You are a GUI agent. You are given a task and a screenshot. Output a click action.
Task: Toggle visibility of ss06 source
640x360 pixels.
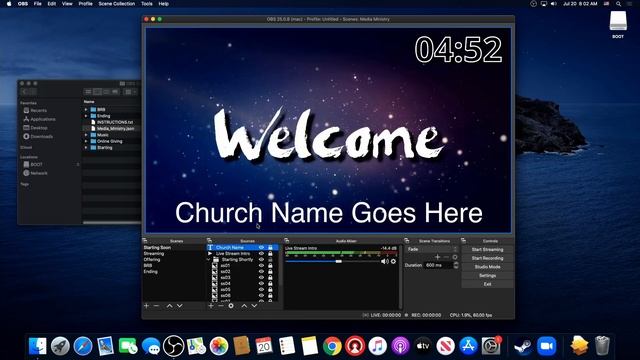point(262,295)
